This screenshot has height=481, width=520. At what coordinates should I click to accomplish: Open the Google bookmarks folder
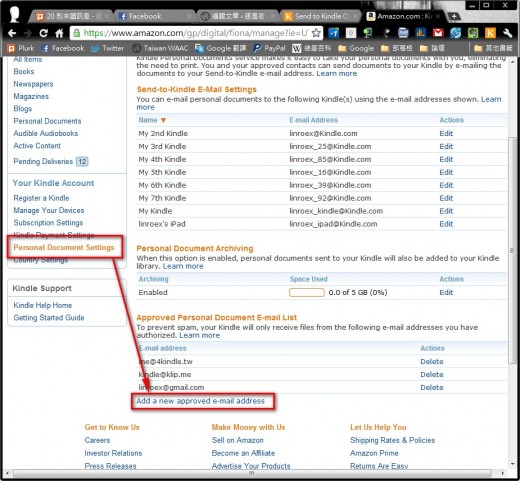356,48
